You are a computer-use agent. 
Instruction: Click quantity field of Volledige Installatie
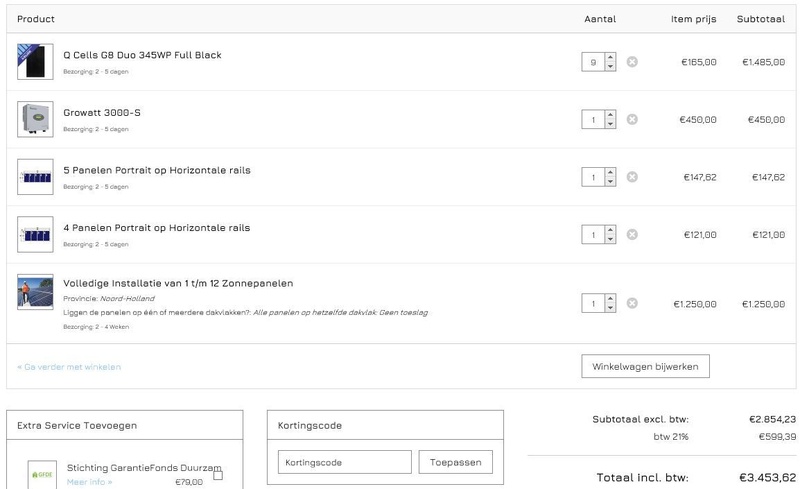coord(593,304)
